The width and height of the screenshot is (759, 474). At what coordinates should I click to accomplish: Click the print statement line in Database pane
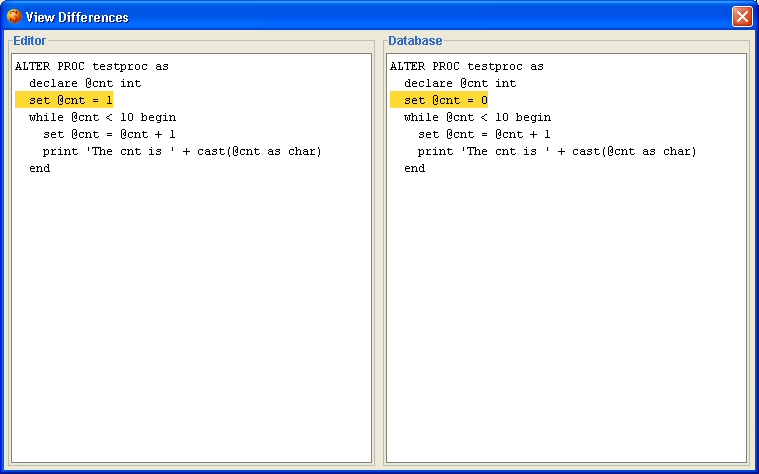(557, 151)
